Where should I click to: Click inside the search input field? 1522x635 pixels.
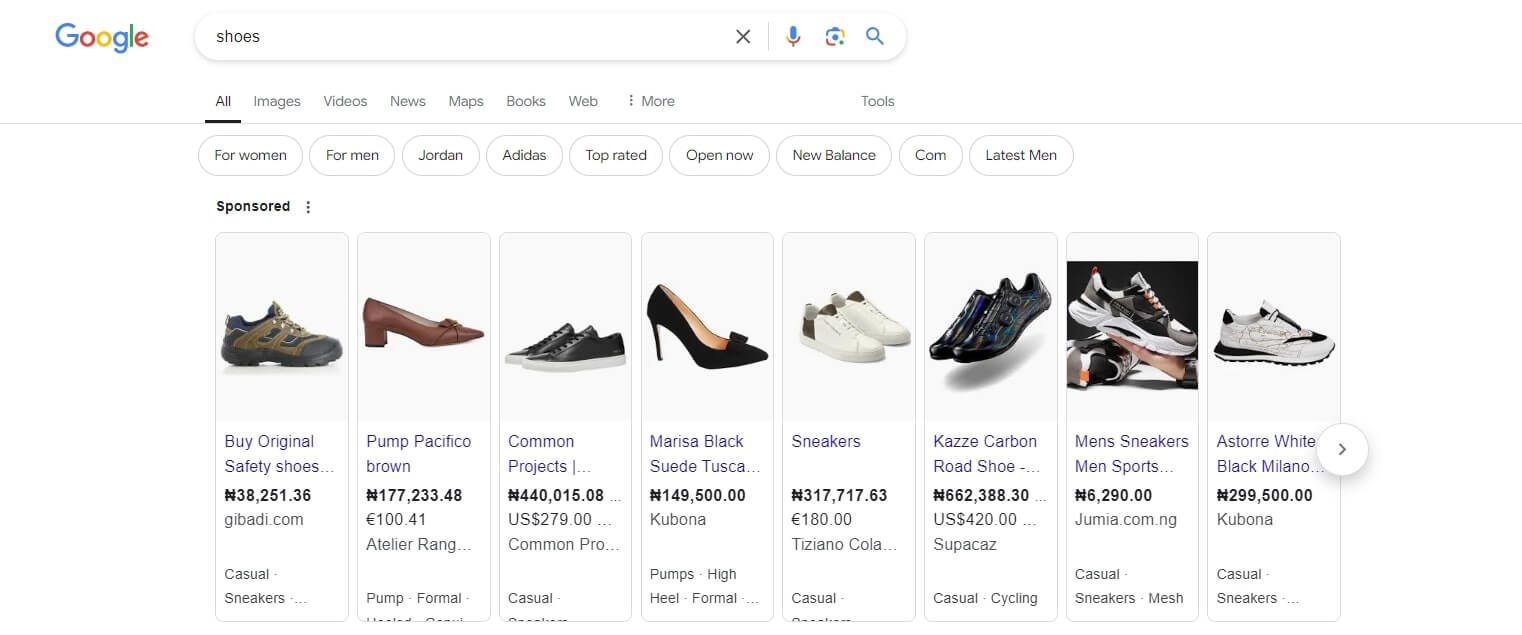pyautogui.click(x=450, y=36)
